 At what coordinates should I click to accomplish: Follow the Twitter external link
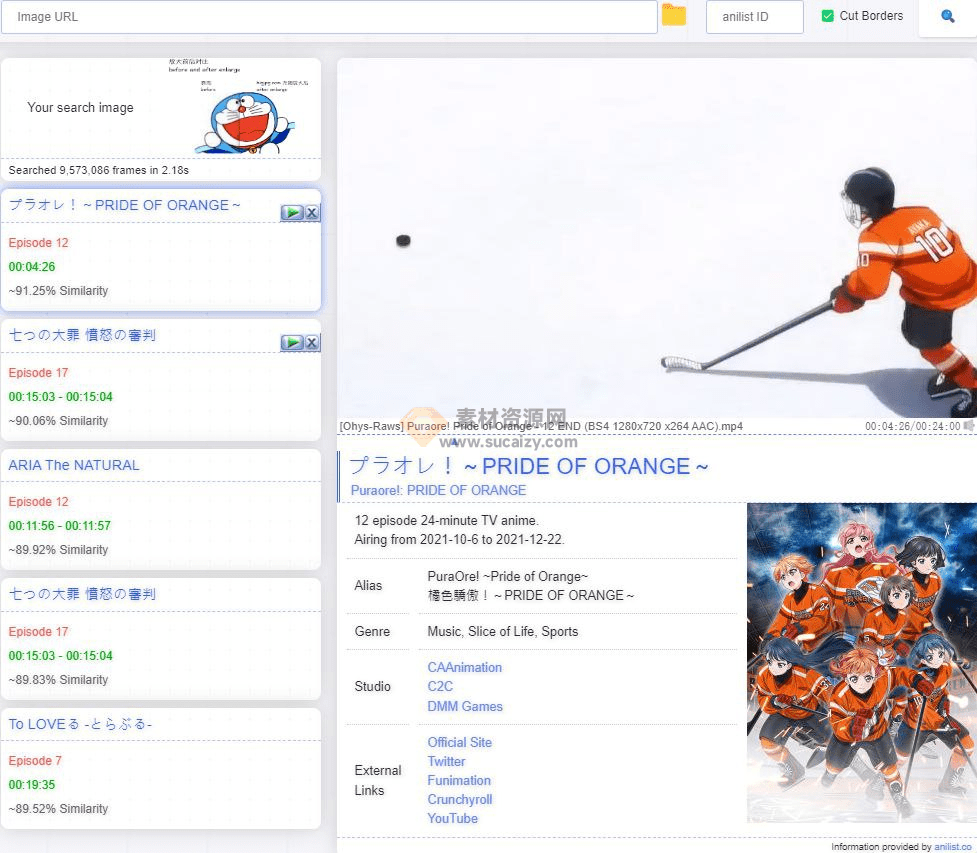(x=446, y=761)
